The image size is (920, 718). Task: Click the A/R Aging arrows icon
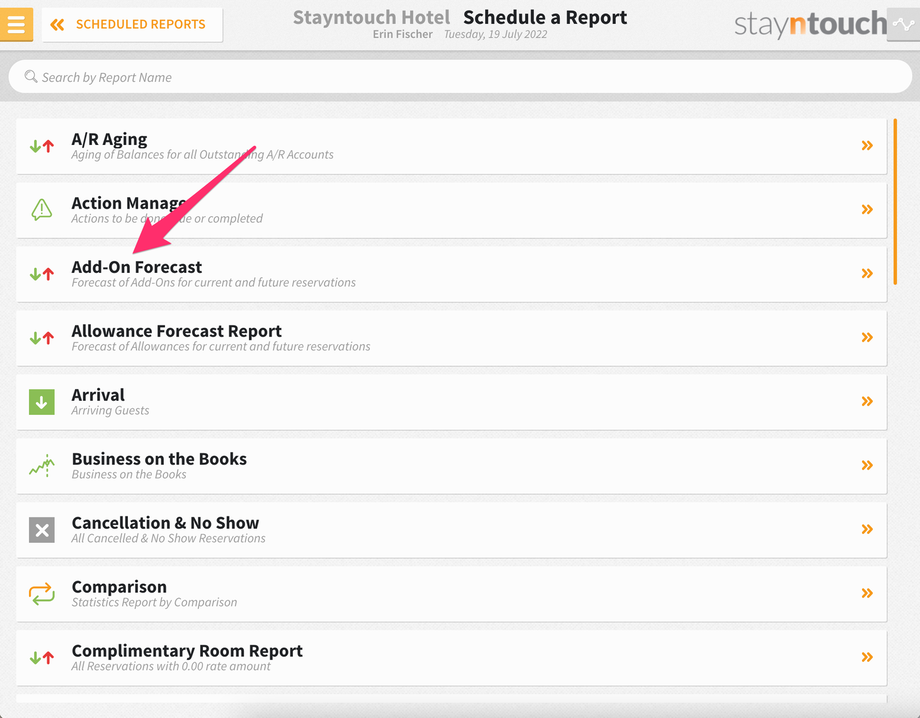[42, 146]
